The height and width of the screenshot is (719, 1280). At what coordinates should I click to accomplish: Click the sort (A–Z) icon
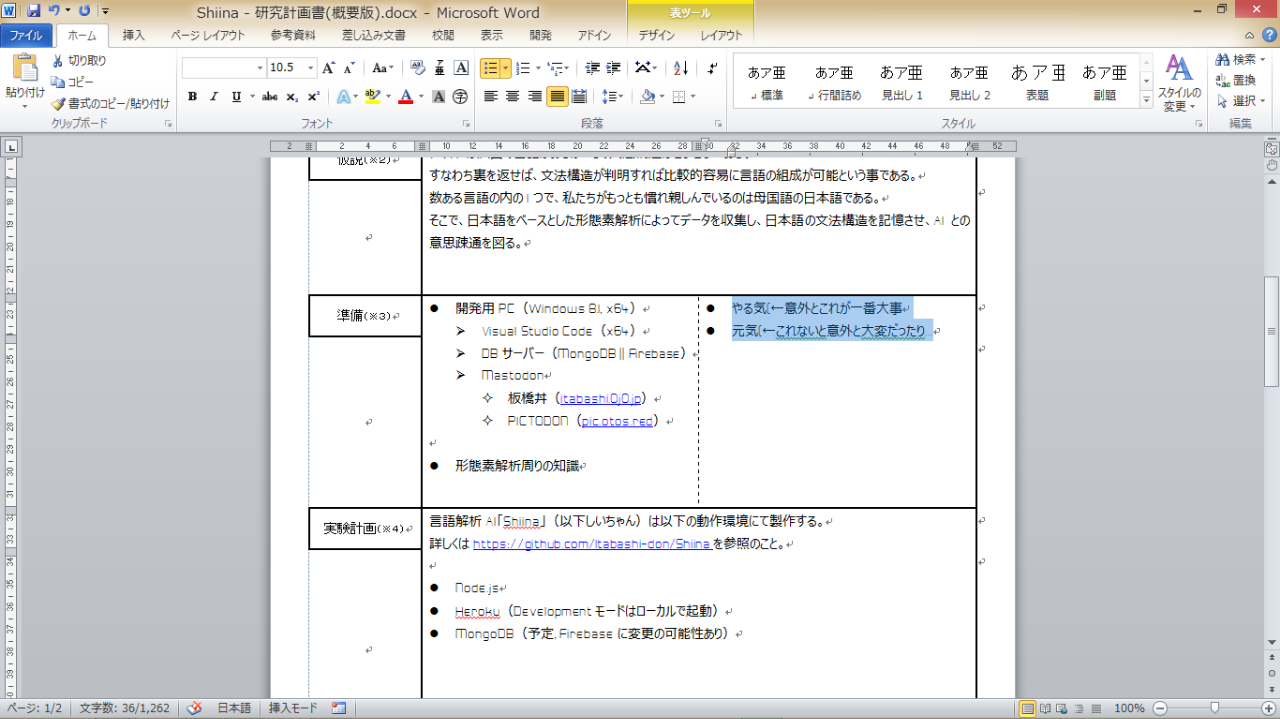point(681,68)
